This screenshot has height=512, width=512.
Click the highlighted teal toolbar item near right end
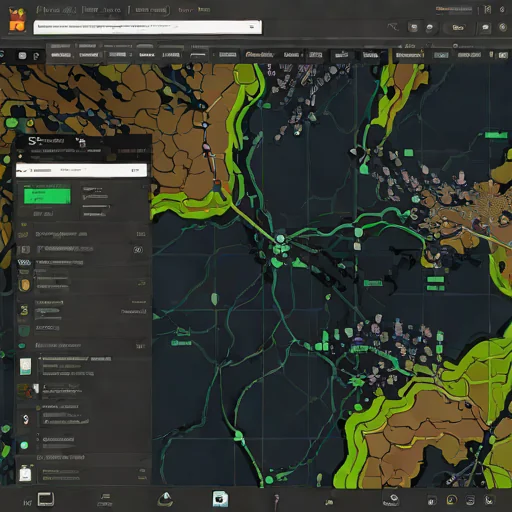[x=441, y=55]
